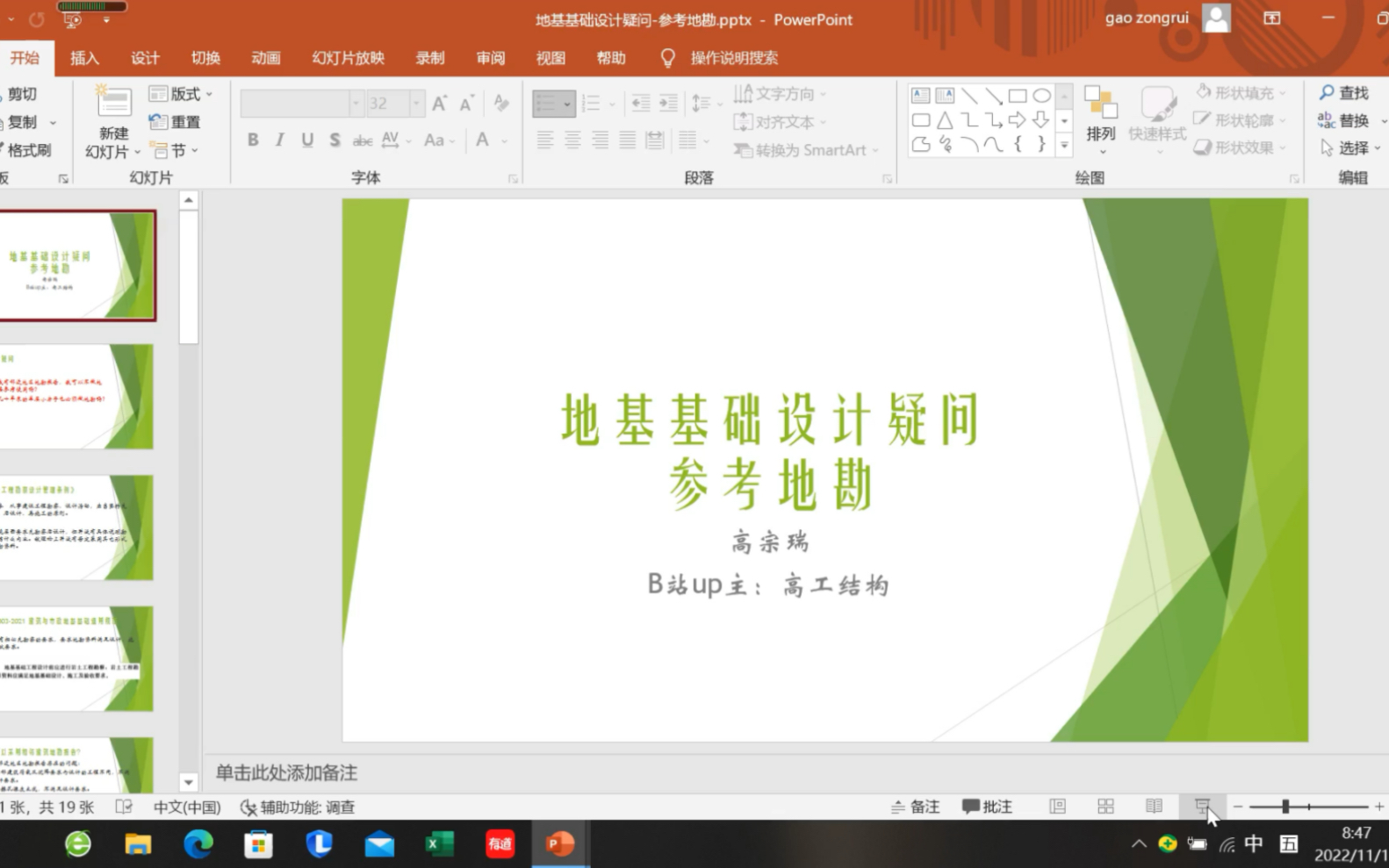Toggle center text alignment
Screen dimensions: 1389x868
(x=572, y=140)
